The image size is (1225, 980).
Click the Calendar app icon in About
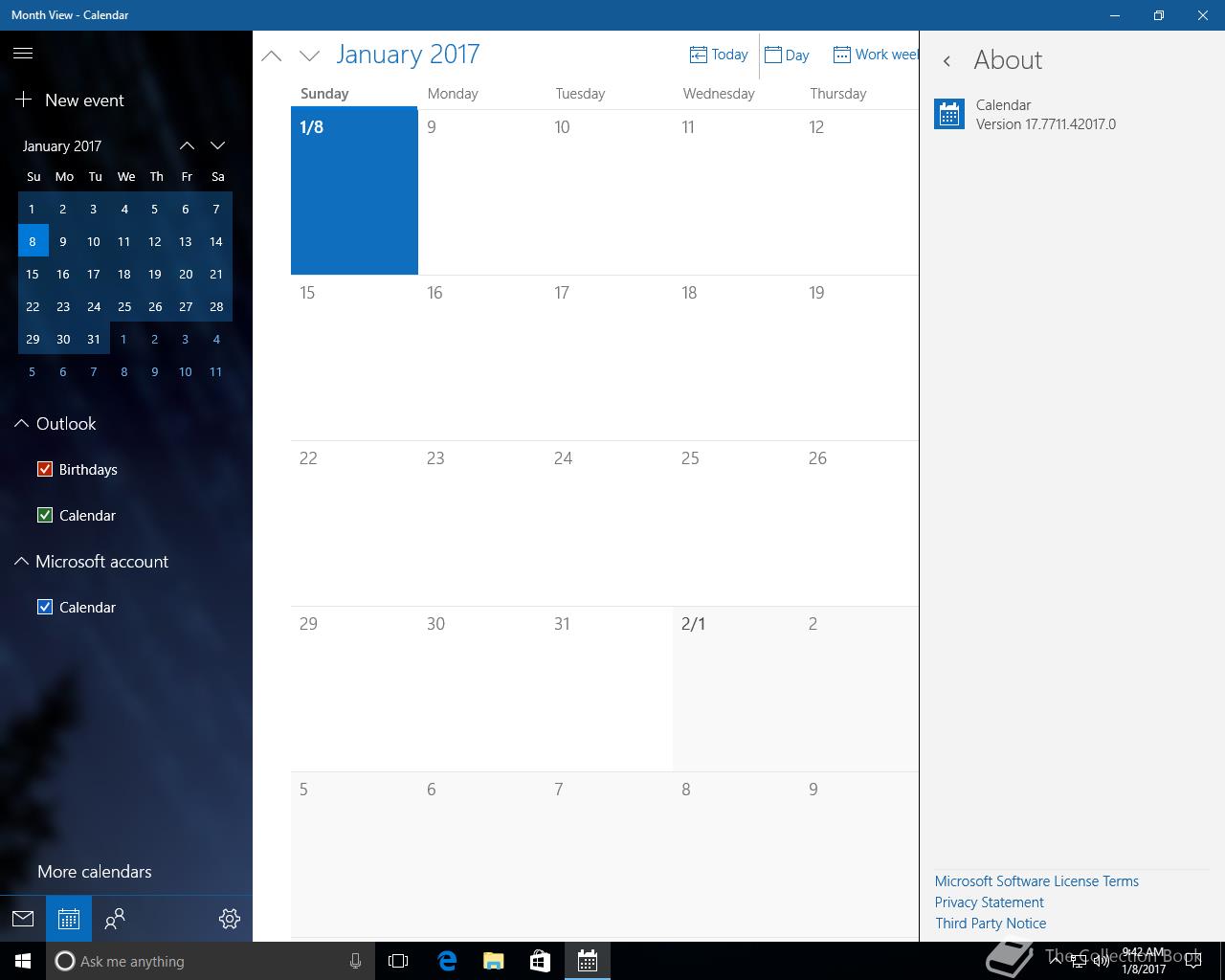[x=949, y=114]
